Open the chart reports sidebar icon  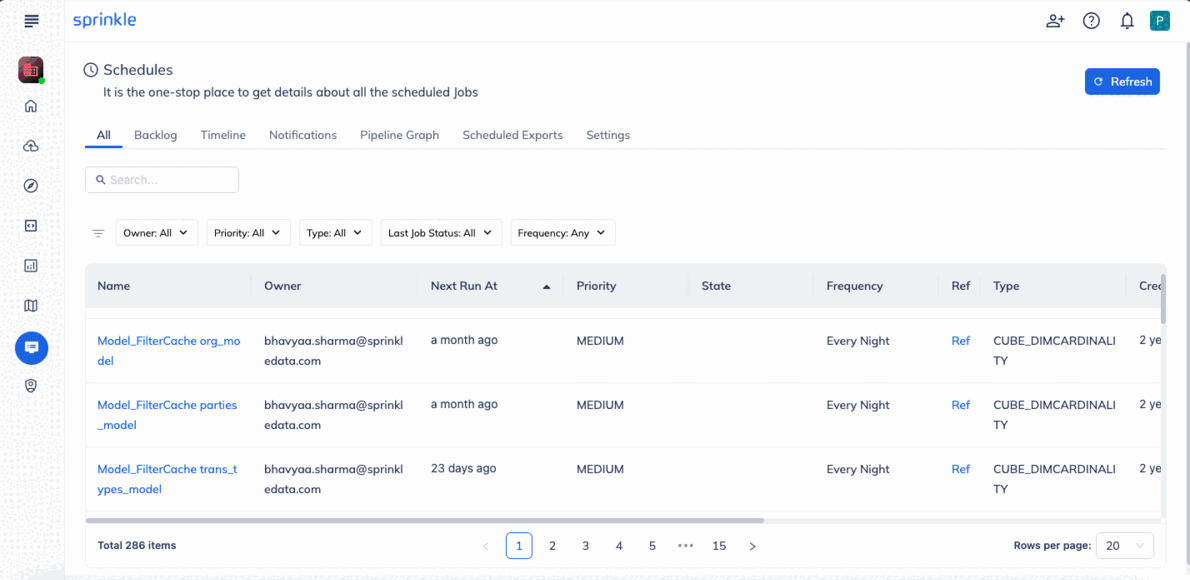pos(31,266)
